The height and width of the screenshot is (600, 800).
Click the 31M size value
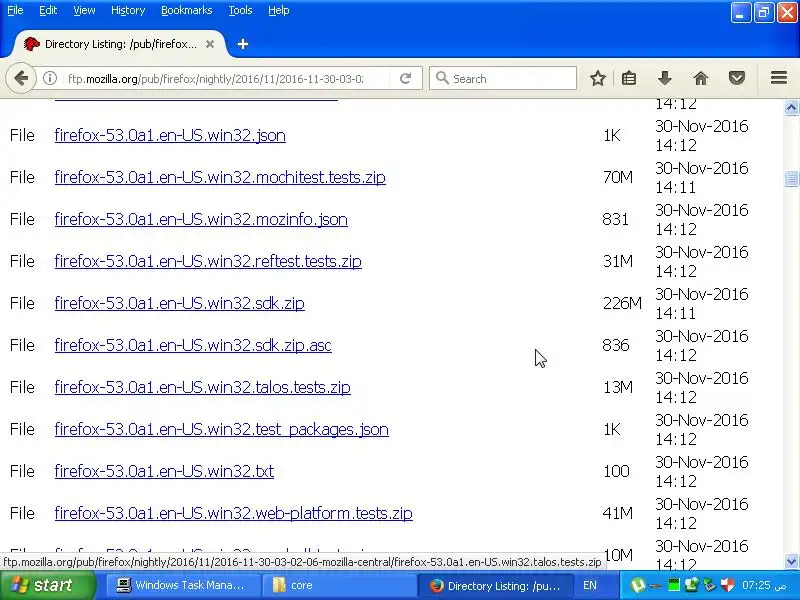[617, 261]
